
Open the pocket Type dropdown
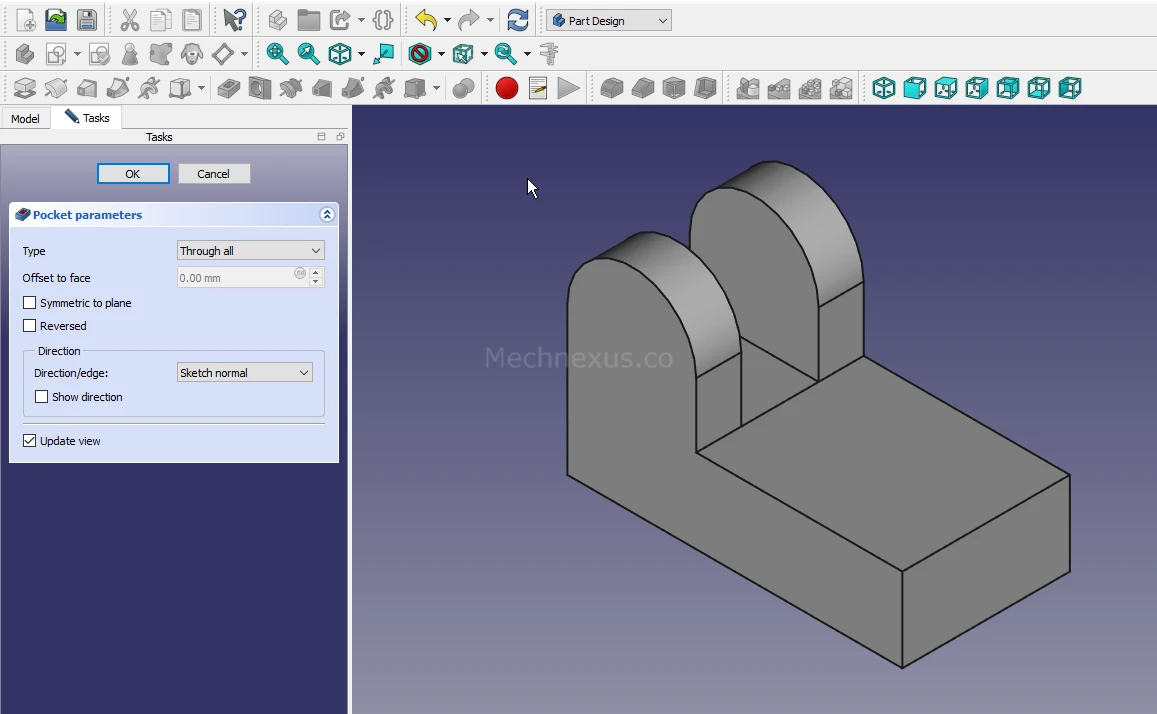250,251
